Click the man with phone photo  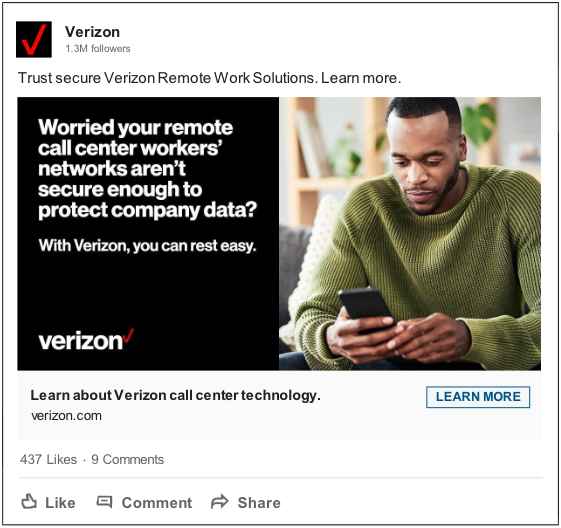click(410, 234)
